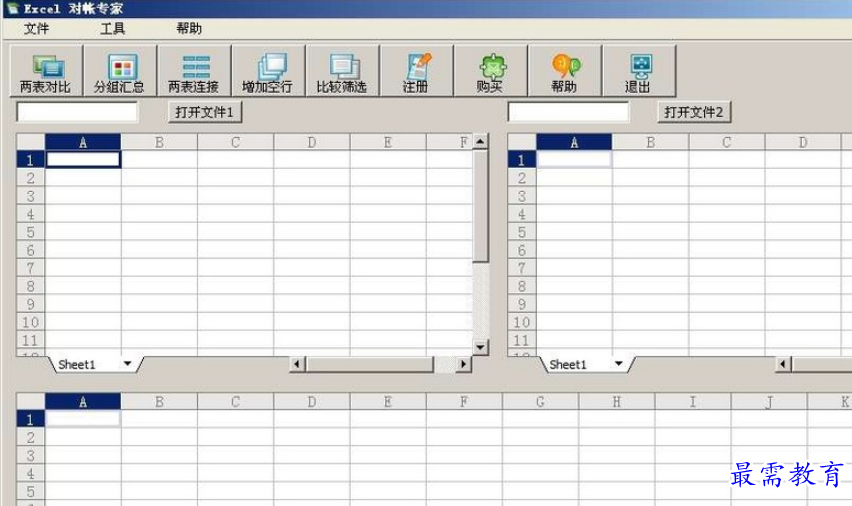Click the left pane scroll down arrow

pyautogui.click(x=480, y=346)
